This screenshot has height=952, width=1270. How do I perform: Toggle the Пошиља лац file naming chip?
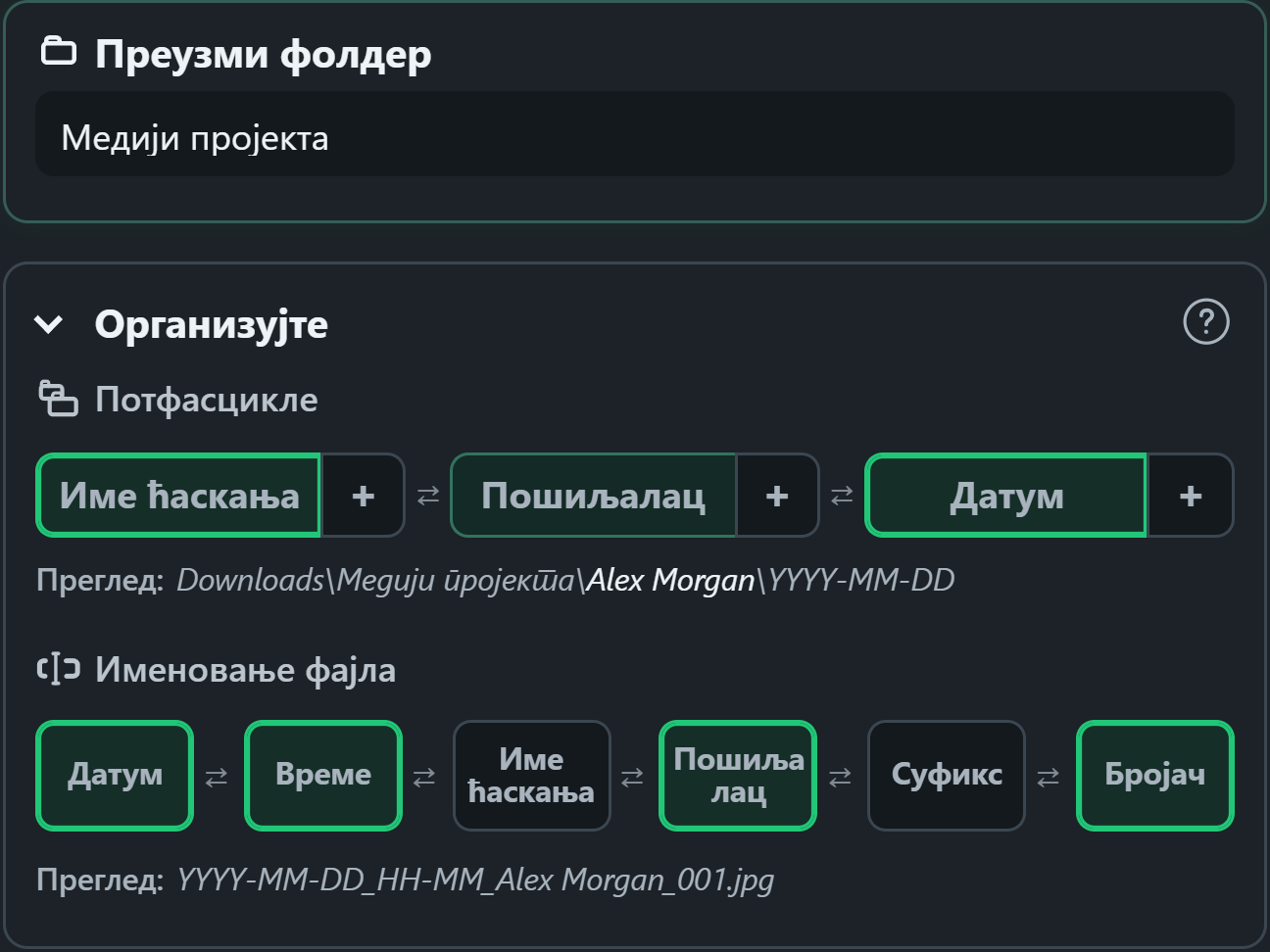tap(738, 776)
